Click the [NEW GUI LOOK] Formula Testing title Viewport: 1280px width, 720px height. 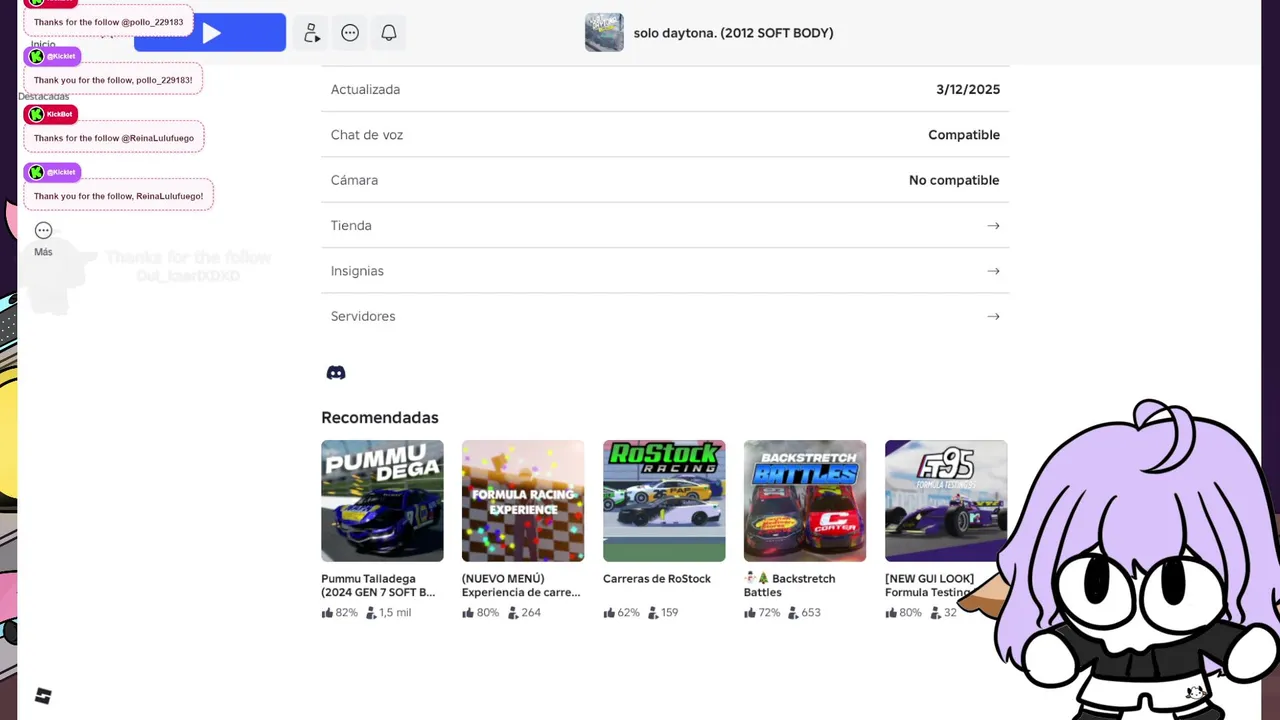930,585
